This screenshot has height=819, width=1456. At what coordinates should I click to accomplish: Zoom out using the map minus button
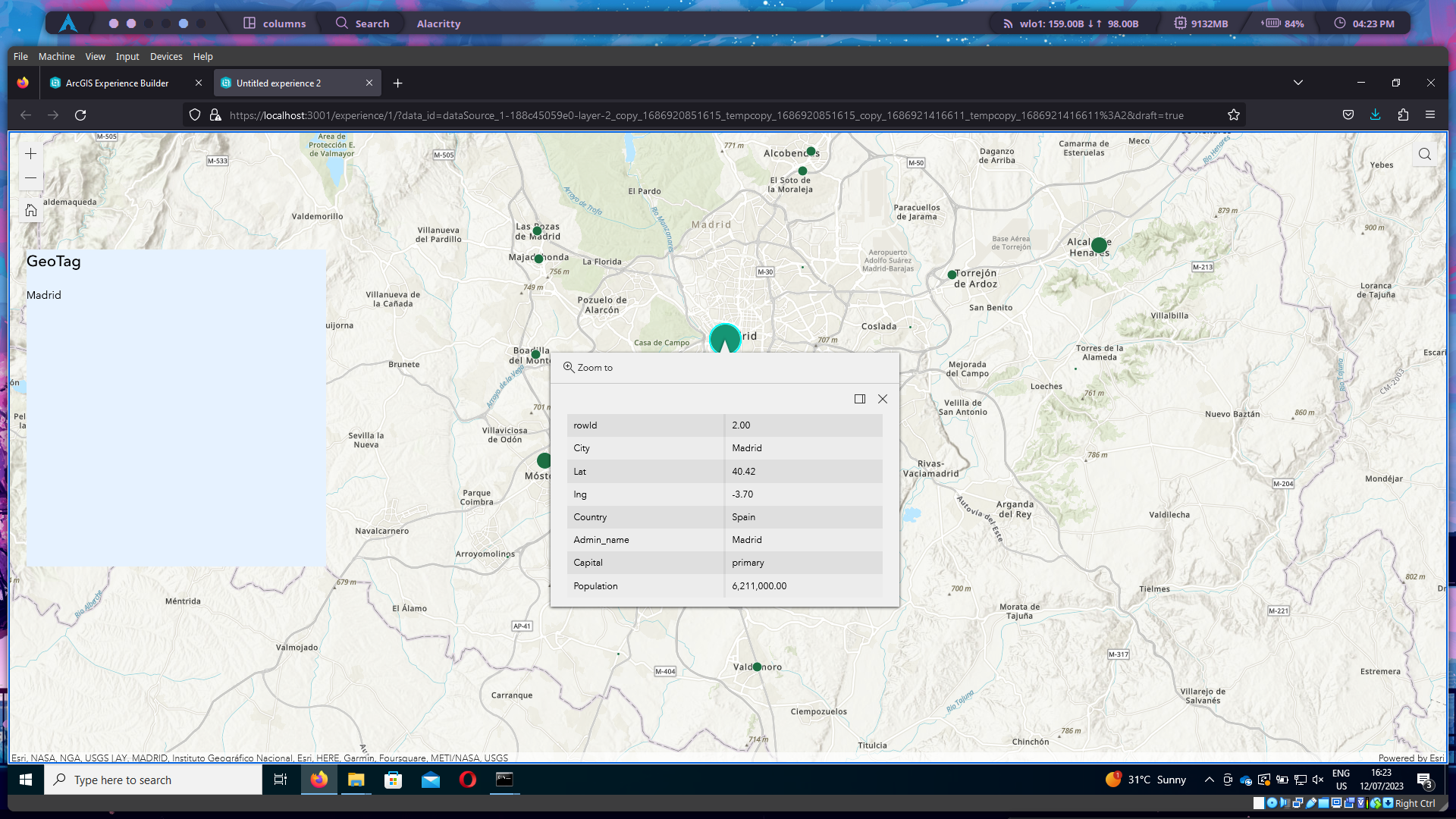tap(30, 178)
